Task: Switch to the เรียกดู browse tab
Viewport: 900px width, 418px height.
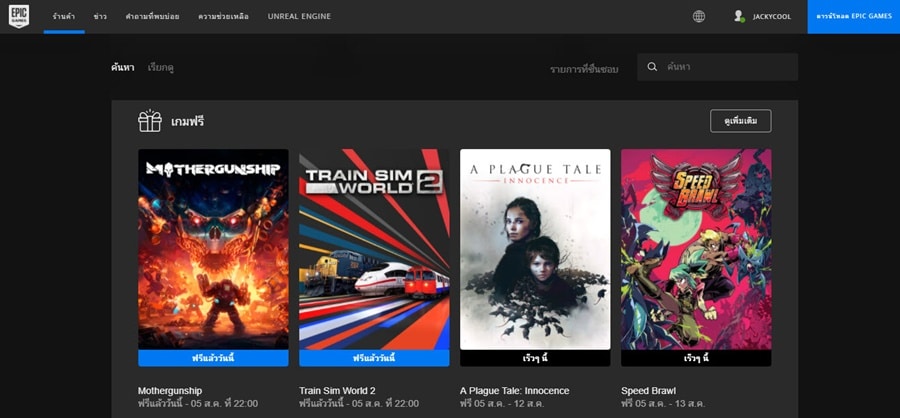Action: [161, 67]
